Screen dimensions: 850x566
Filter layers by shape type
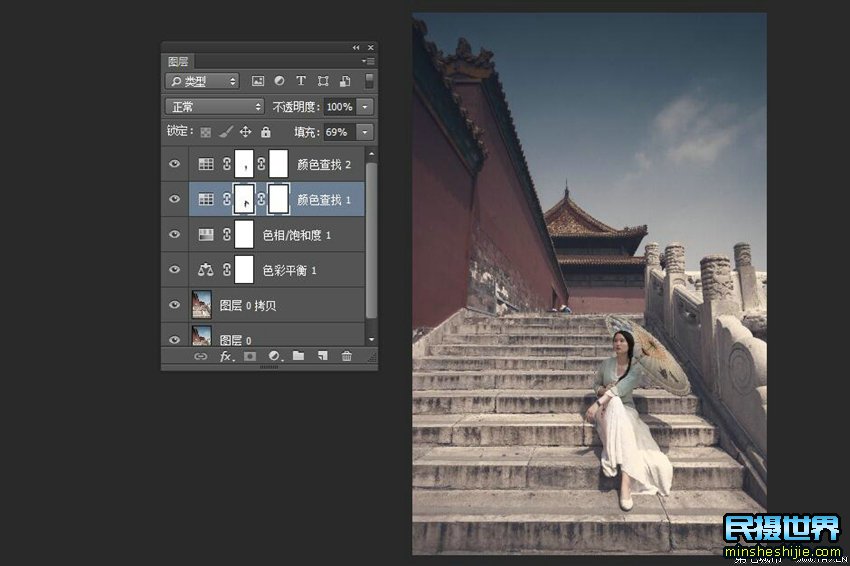coord(323,81)
